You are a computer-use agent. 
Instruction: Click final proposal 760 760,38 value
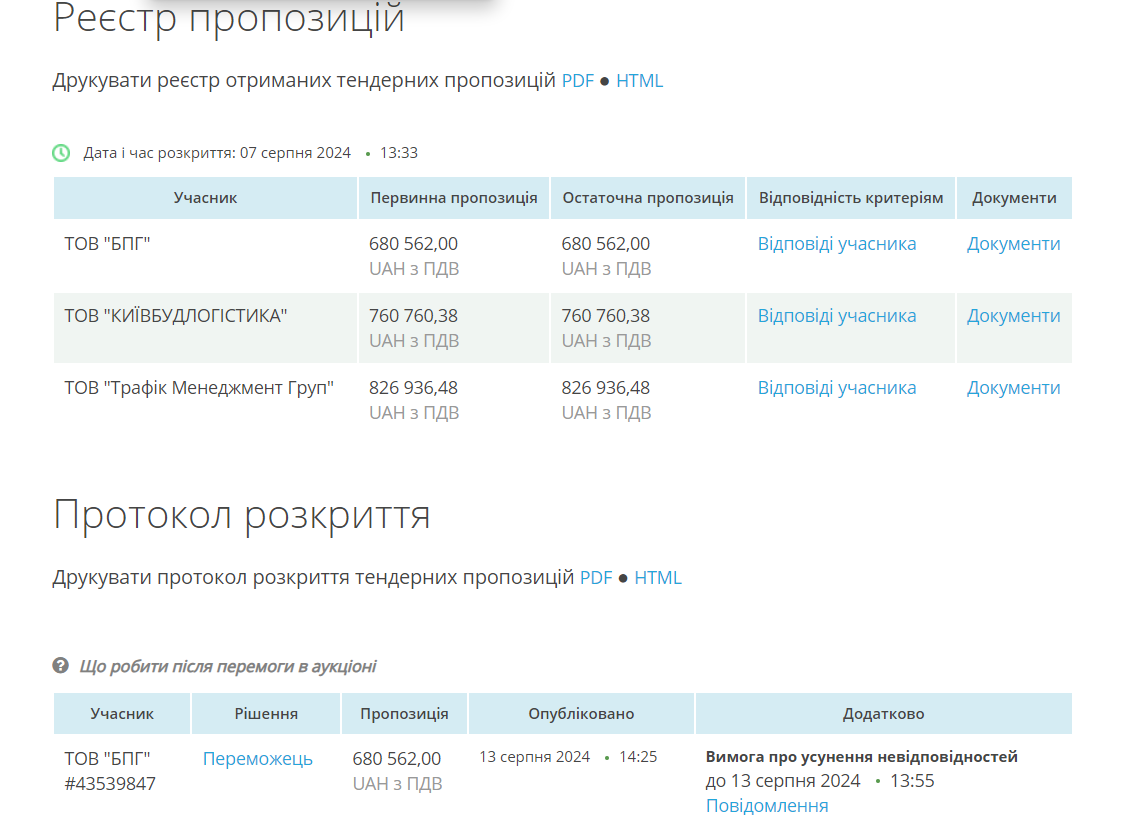click(x=605, y=316)
